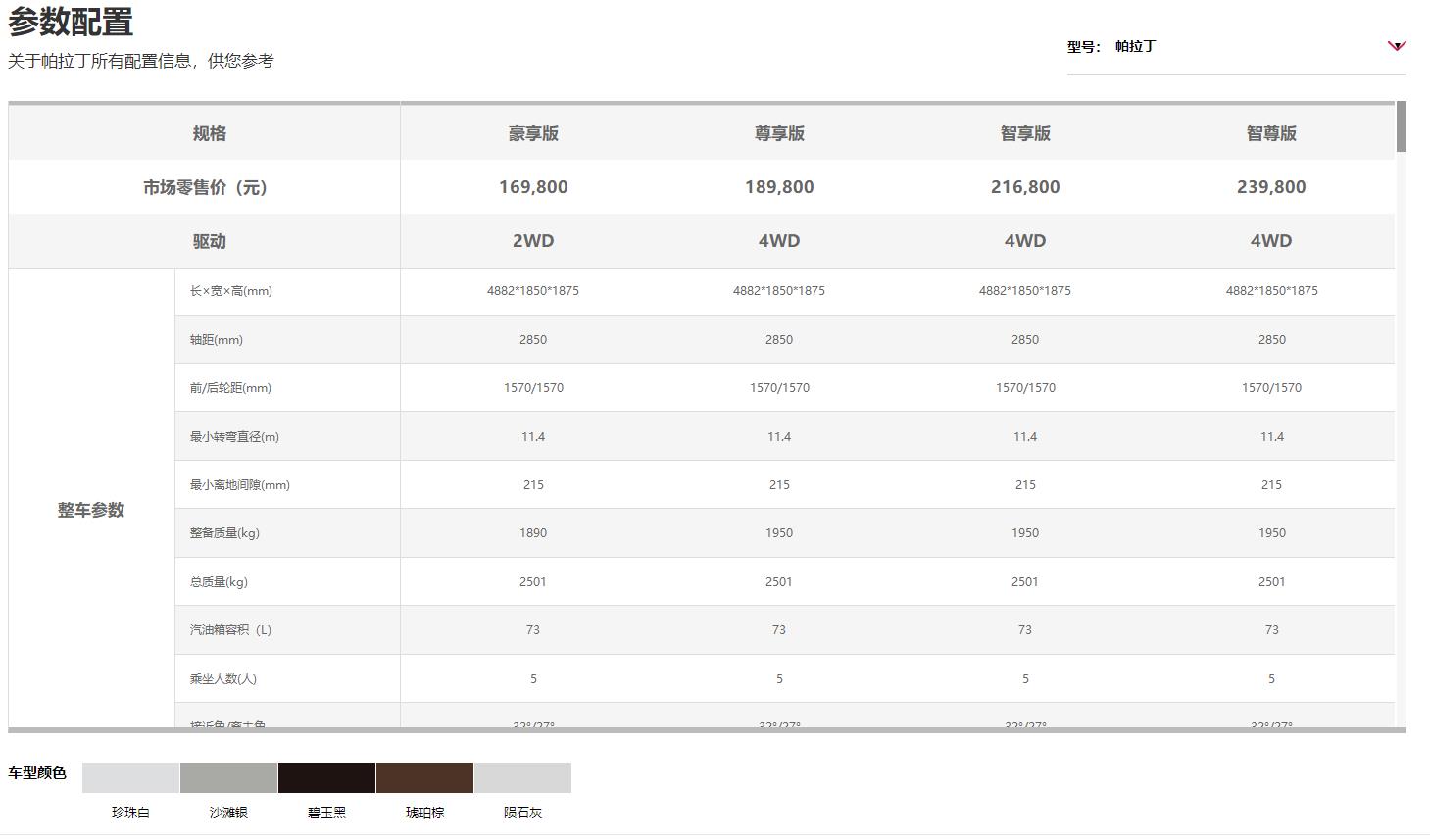
Task: Click 1570/1570 under 尊享版
Action: [x=779, y=388]
